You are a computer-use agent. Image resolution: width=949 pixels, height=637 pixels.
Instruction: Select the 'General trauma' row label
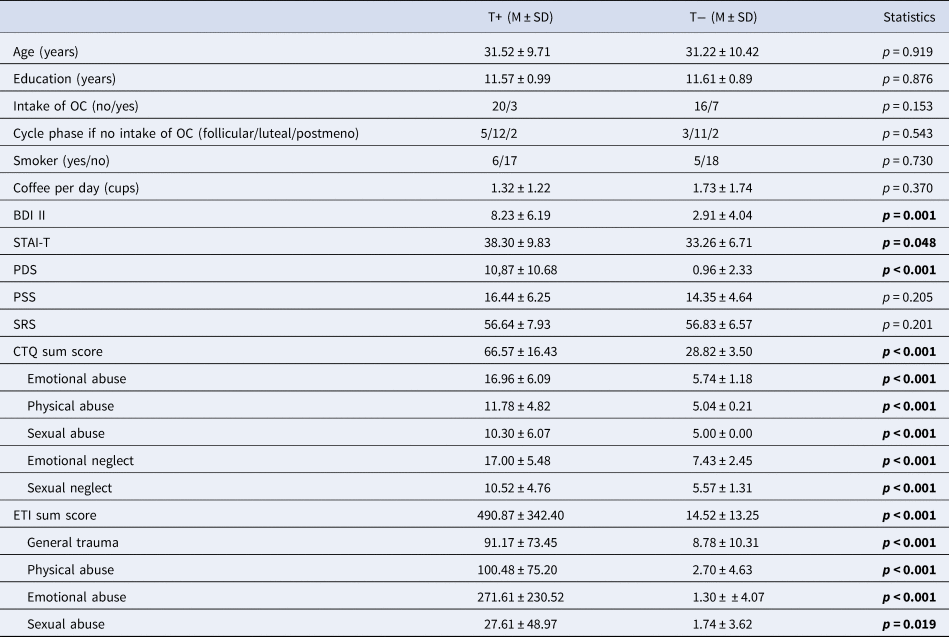pos(71,541)
